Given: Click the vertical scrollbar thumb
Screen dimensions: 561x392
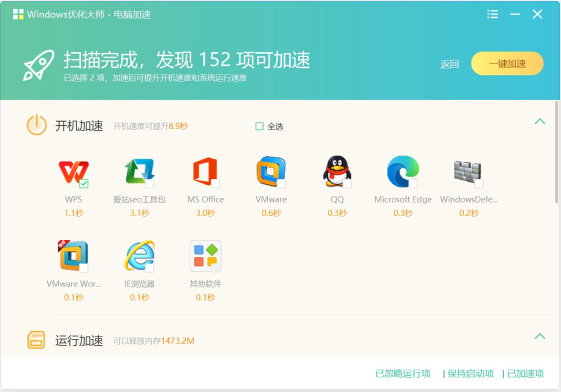Looking at the screenshot, I should (x=557, y=152).
